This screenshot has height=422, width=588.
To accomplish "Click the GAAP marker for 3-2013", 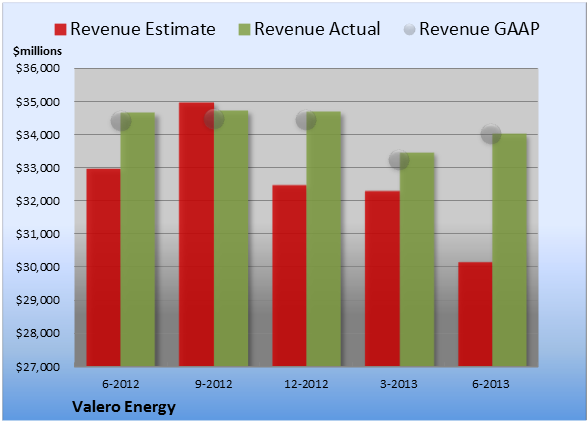I will coord(399,160).
